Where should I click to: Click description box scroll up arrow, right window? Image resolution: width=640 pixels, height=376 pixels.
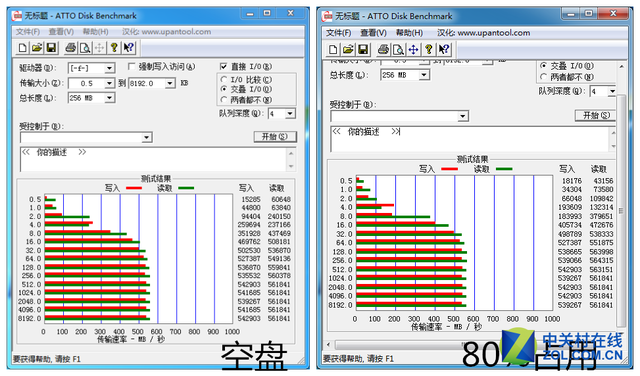613,133
